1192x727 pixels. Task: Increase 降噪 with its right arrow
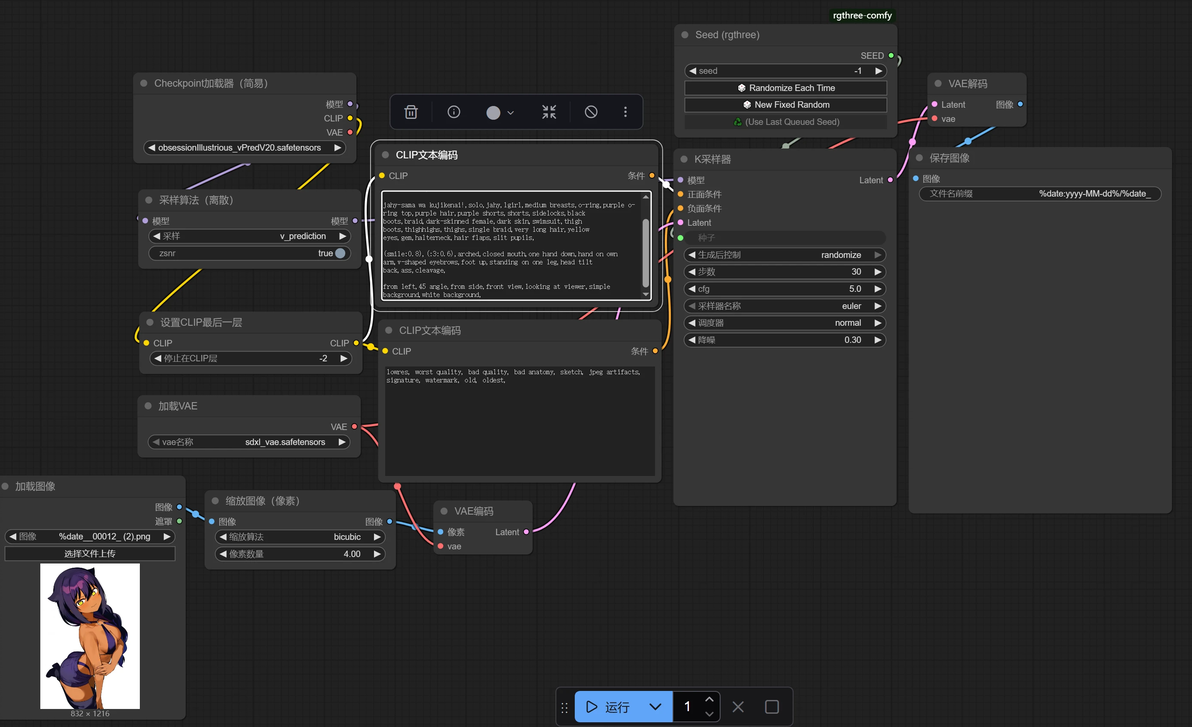click(x=877, y=340)
